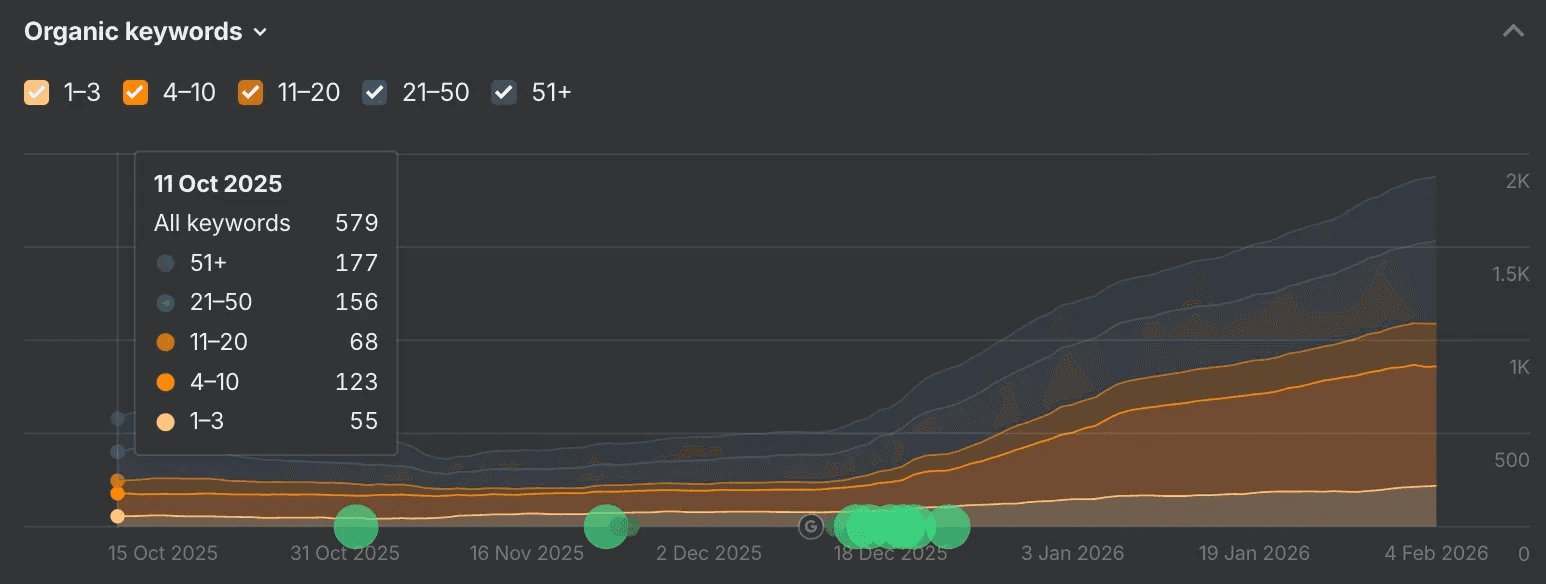Click the 31 Oct 2025 axis label
The width and height of the screenshot is (1546, 584).
(345, 553)
